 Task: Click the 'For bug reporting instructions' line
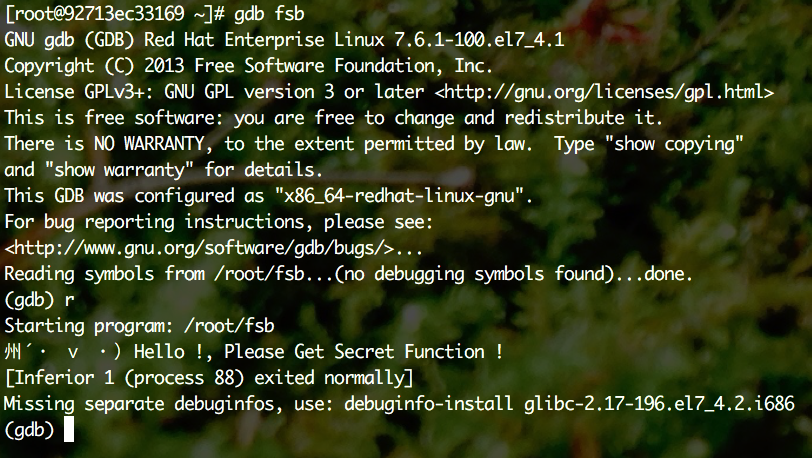(x=219, y=222)
